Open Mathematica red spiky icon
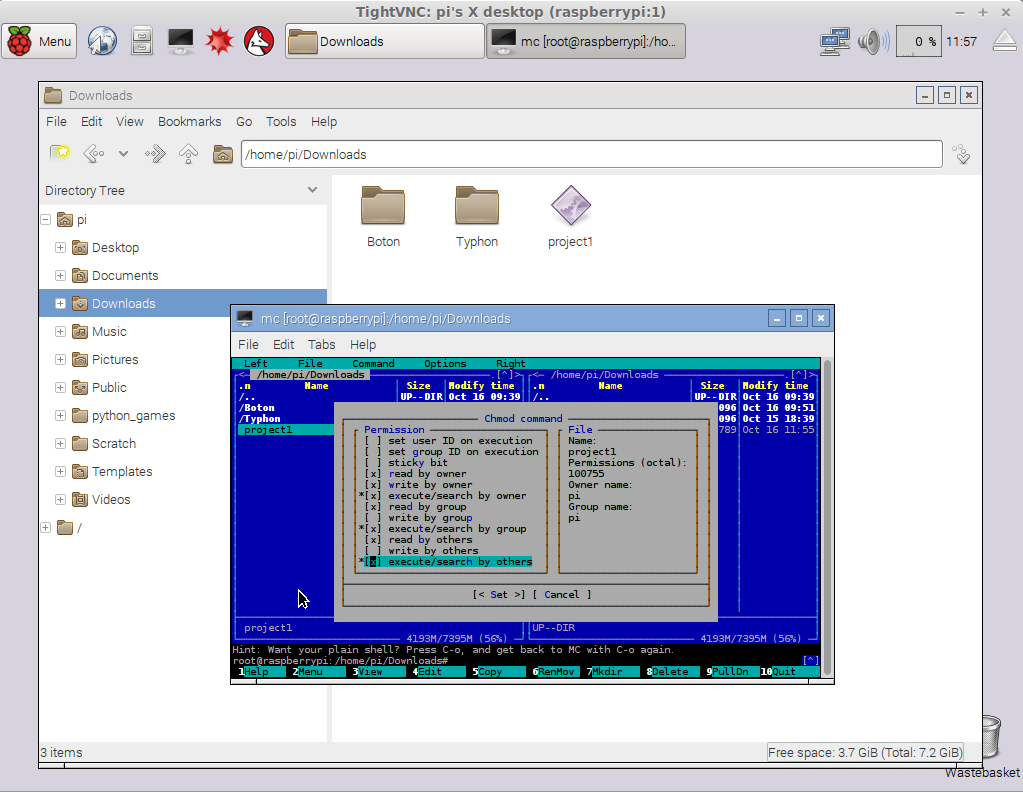 220,41
